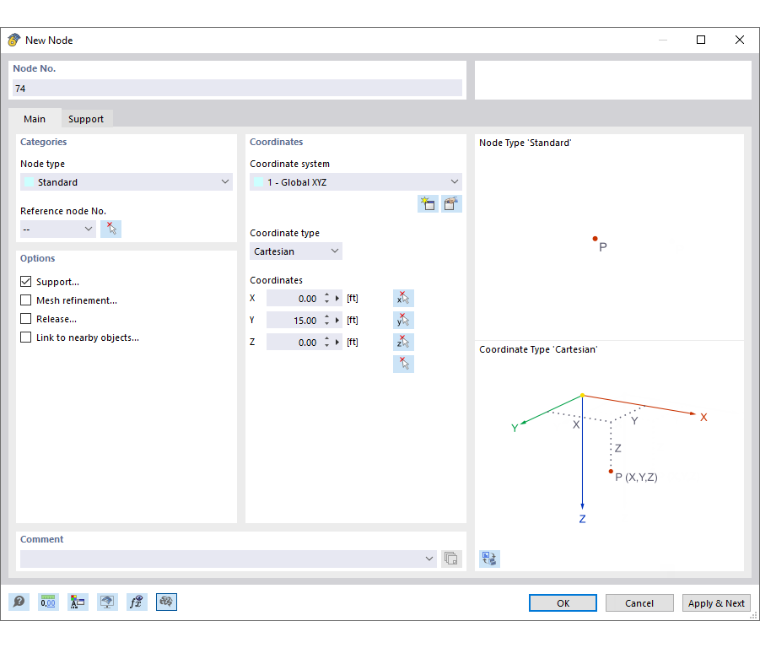Click the Y coordinate 15.00 field
Viewport: 760px width, 648px height.
294,320
